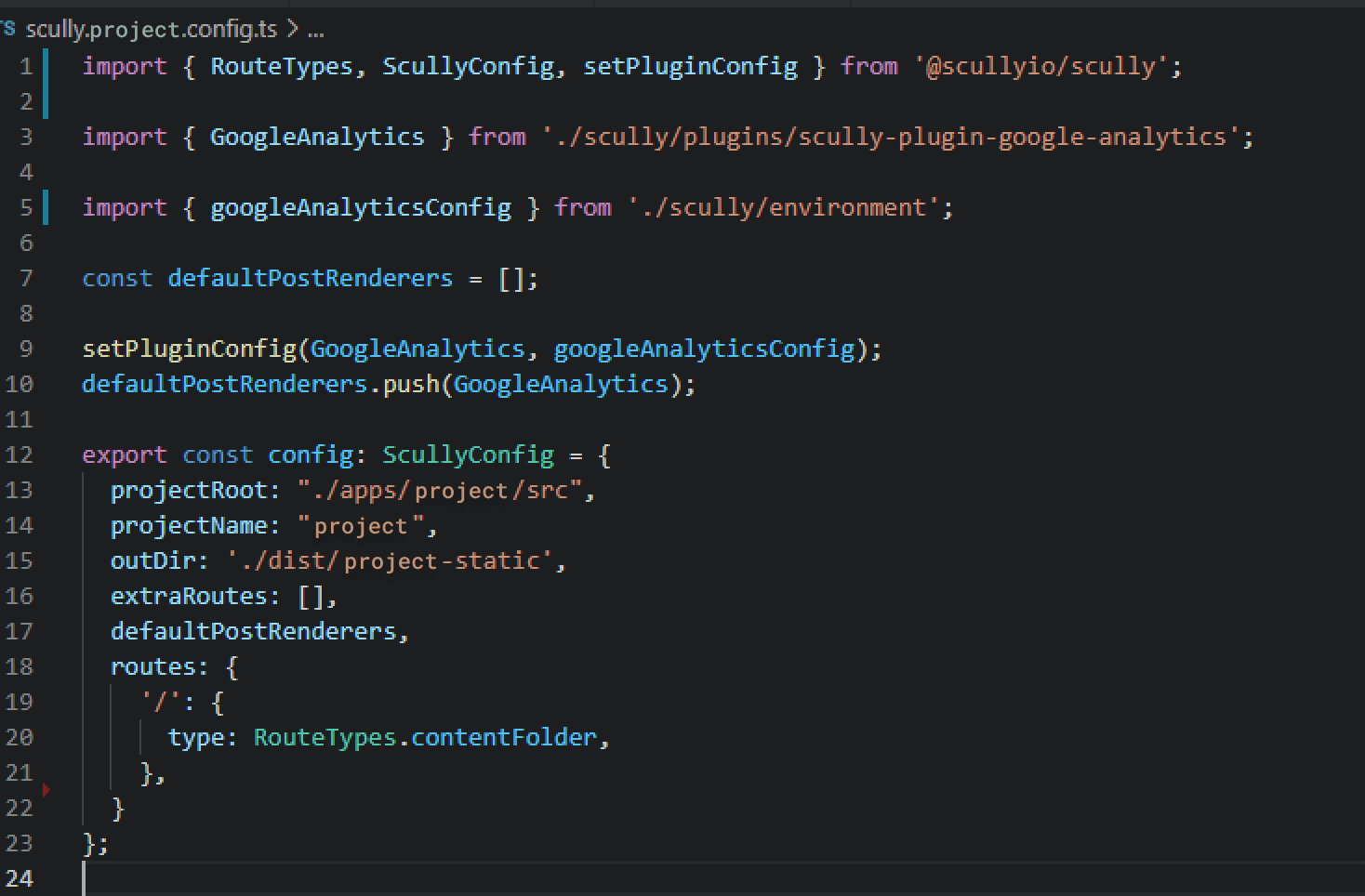Viewport: 1365px width, 896px height.
Task: Place cursor on empty line 24
Action: coord(372,878)
